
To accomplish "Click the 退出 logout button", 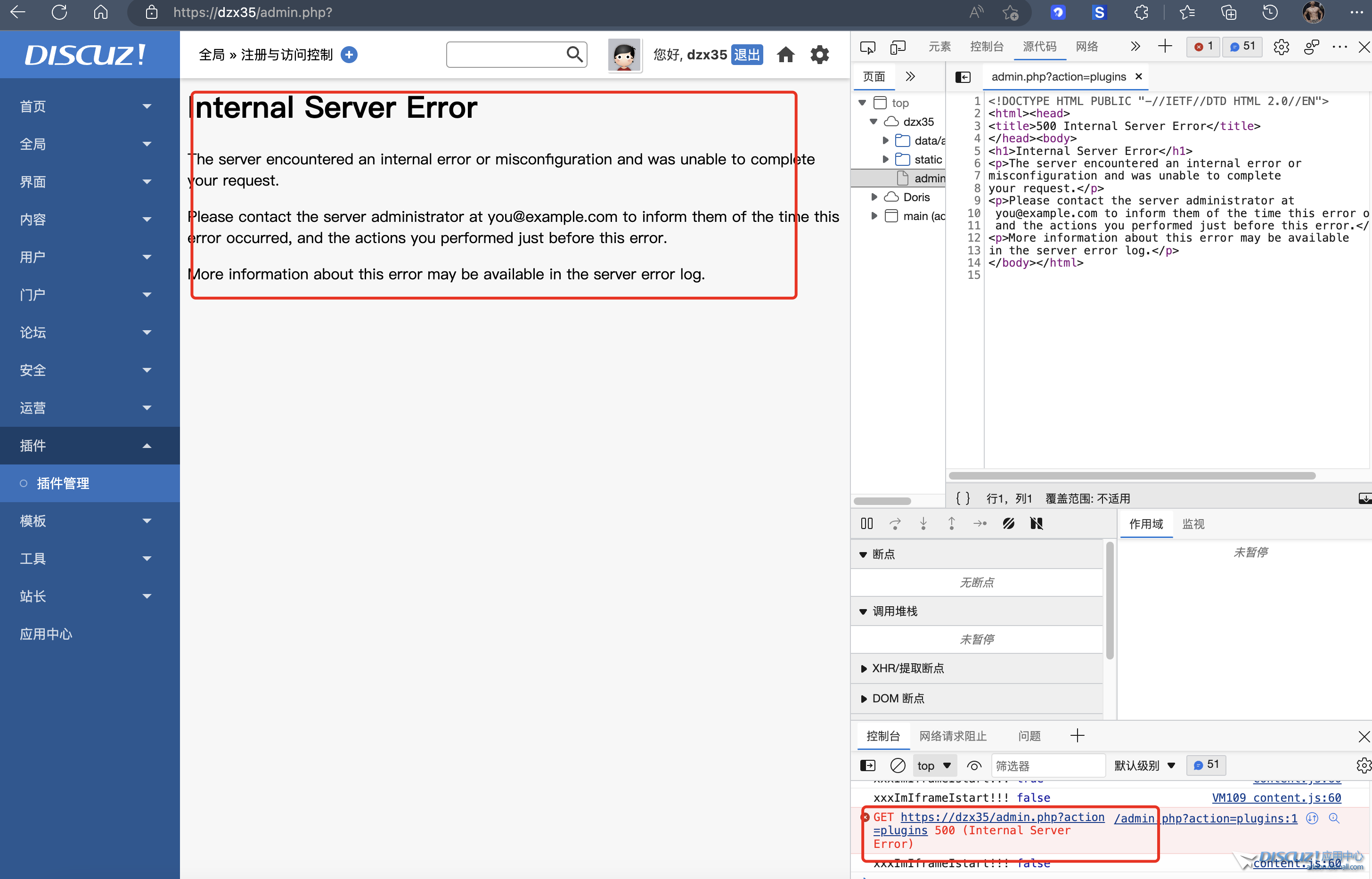I will [x=746, y=55].
